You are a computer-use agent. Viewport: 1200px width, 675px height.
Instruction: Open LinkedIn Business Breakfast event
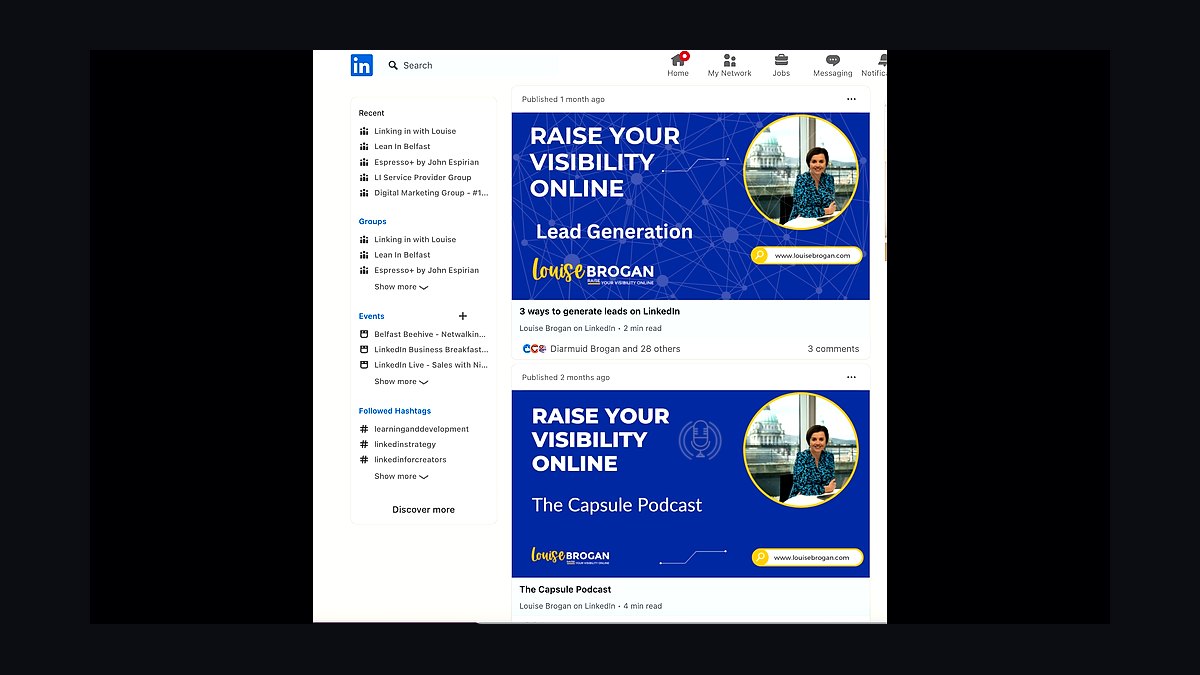coord(431,350)
